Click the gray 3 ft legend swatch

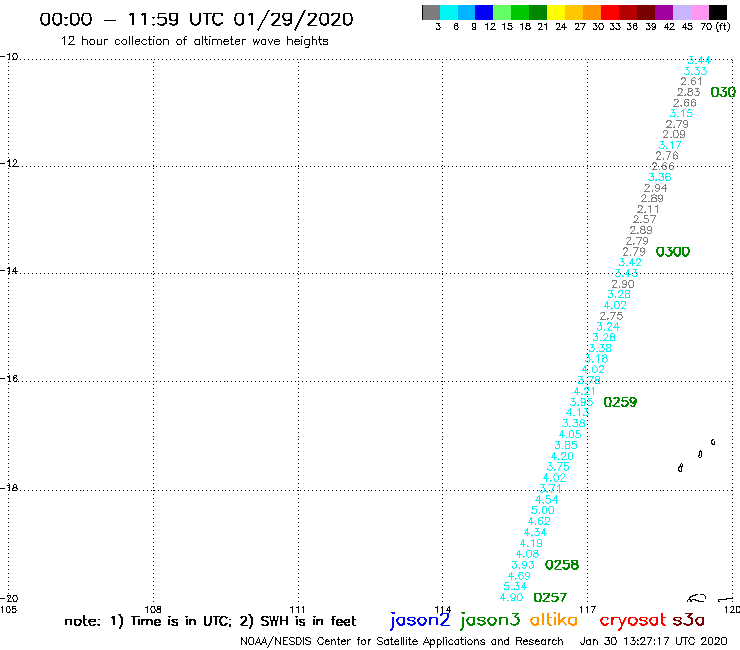click(x=431, y=12)
